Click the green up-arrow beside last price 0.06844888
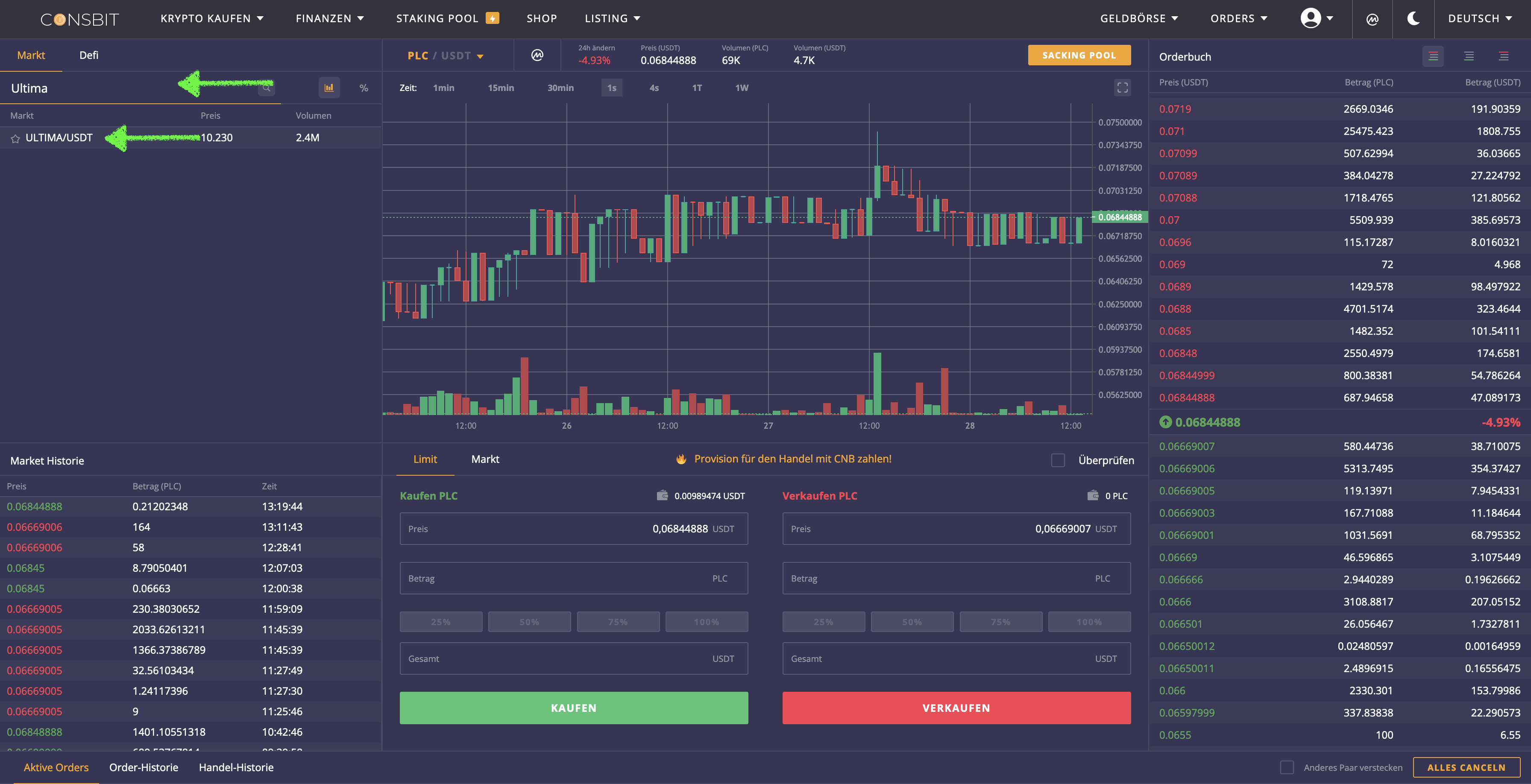Image resolution: width=1531 pixels, height=784 pixels. pos(1165,422)
